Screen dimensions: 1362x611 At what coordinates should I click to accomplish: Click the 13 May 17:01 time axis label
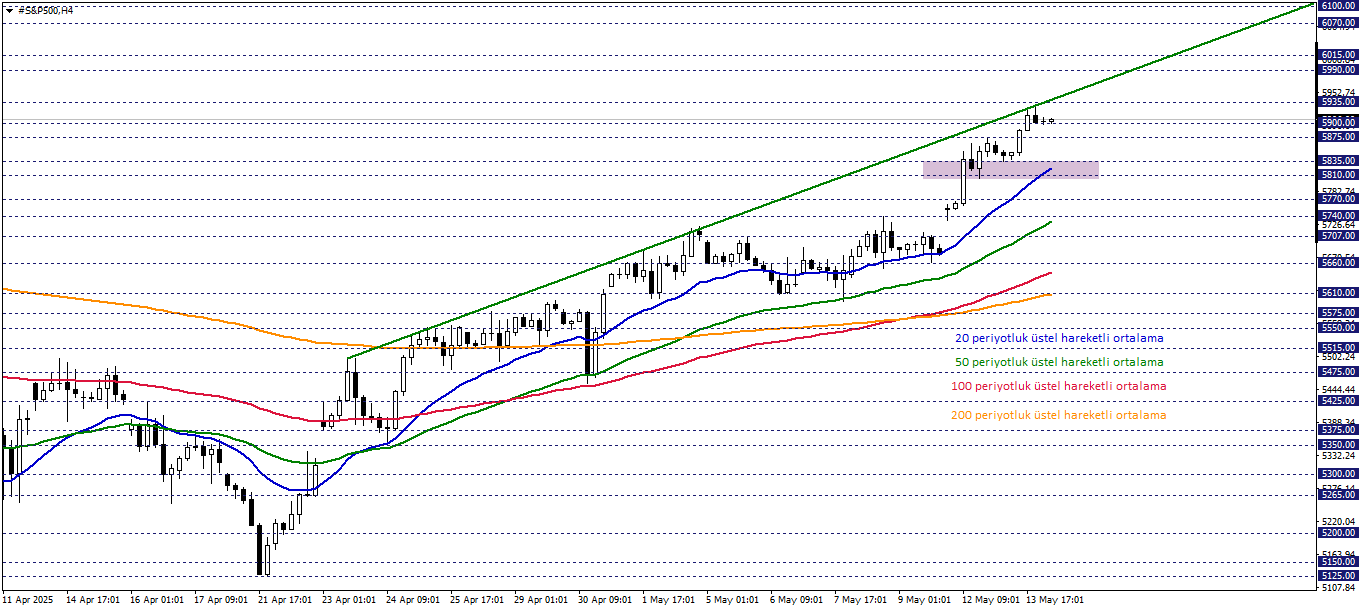[x=1054, y=600]
